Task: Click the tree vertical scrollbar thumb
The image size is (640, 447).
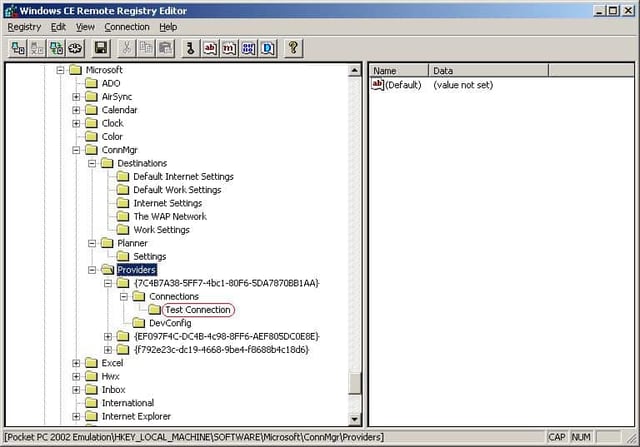Action: [x=354, y=383]
